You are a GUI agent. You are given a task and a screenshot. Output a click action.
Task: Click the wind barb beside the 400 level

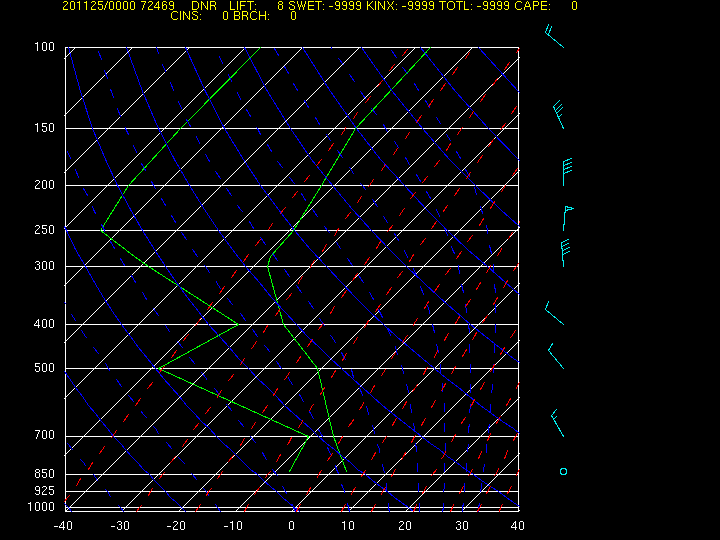point(554,313)
